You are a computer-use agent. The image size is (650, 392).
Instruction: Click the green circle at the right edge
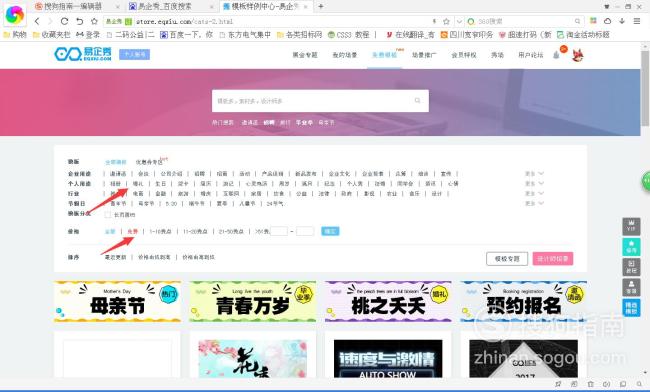click(646, 181)
